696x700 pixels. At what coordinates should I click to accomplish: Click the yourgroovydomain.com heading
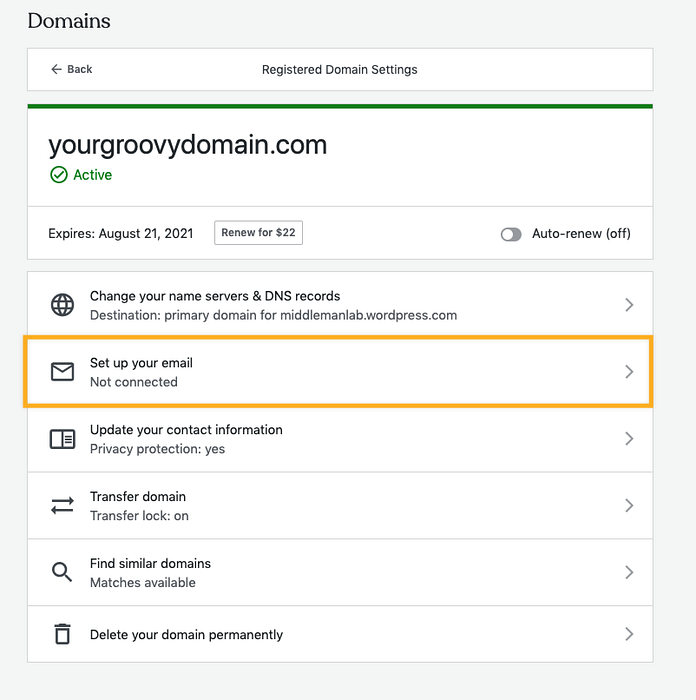(188, 145)
